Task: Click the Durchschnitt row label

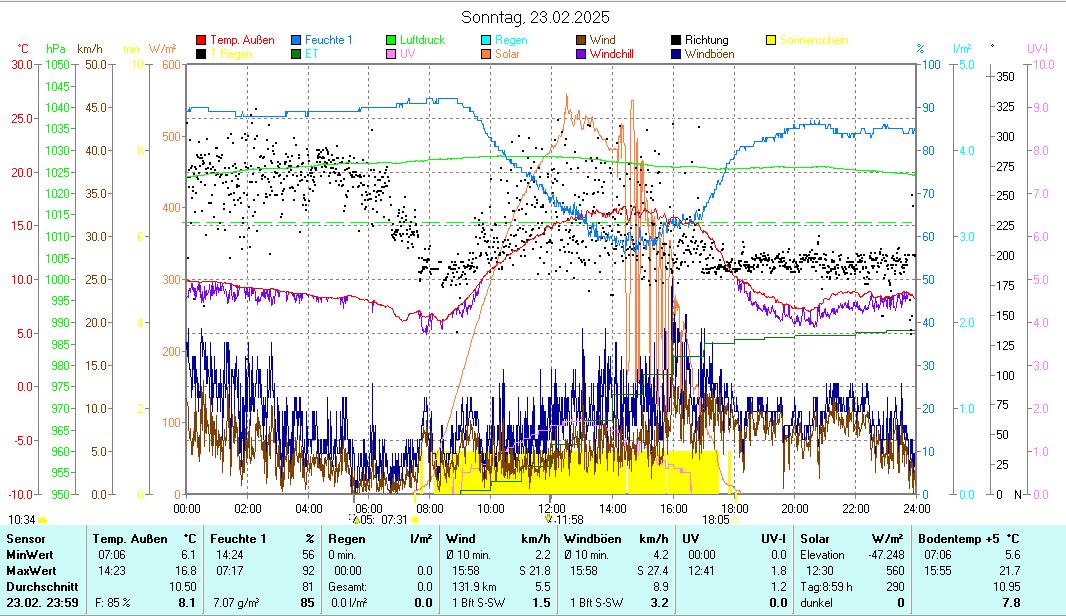Action: (x=39, y=586)
